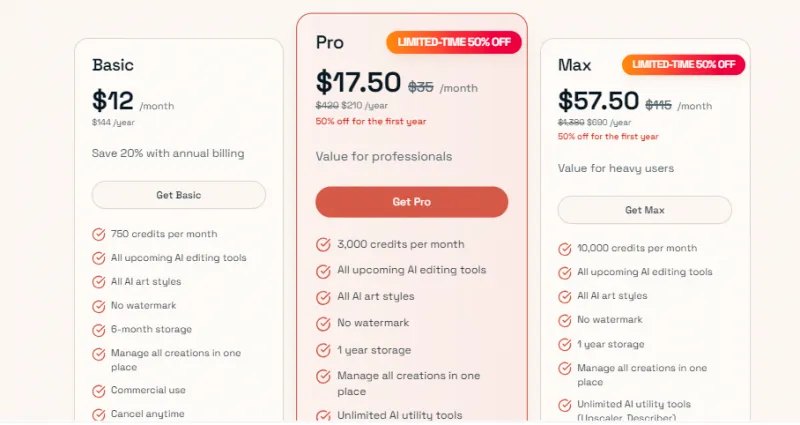The height and width of the screenshot is (425, 800).
Task: Click checkmark icon beside 3,000 credits per month
Action: tap(323, 244)
